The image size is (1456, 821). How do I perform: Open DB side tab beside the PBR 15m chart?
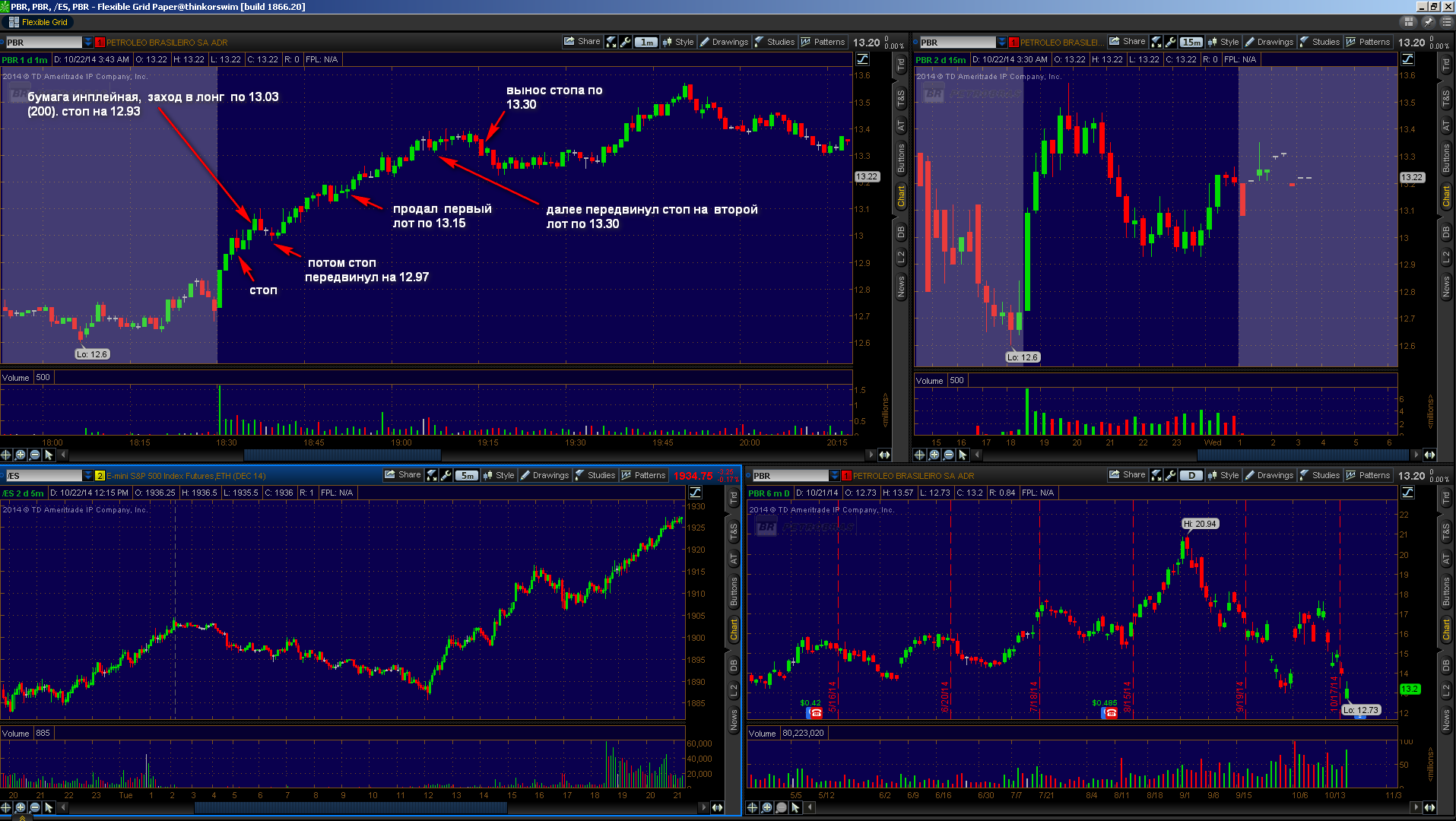1446,233
